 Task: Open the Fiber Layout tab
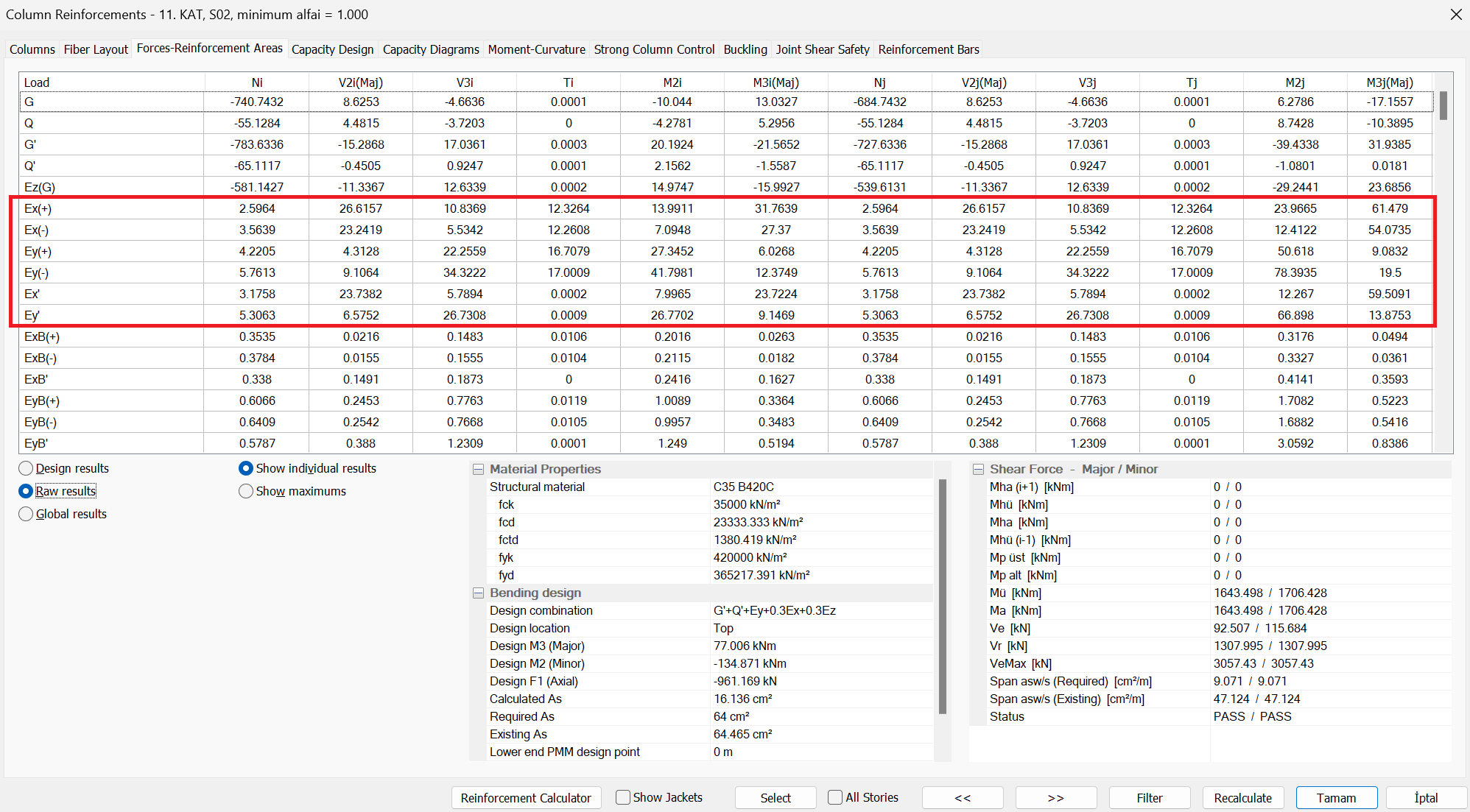tap(96, 49)
